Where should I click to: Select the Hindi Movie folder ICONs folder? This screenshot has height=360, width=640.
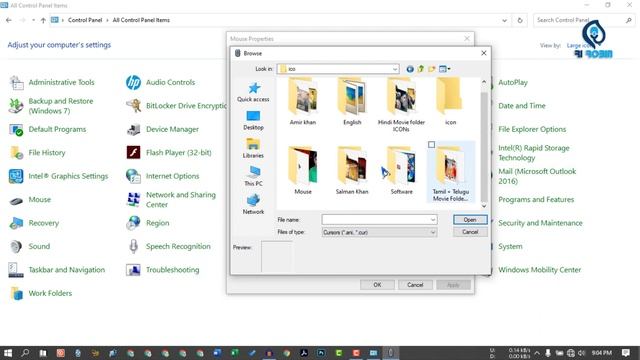[401, 104]
